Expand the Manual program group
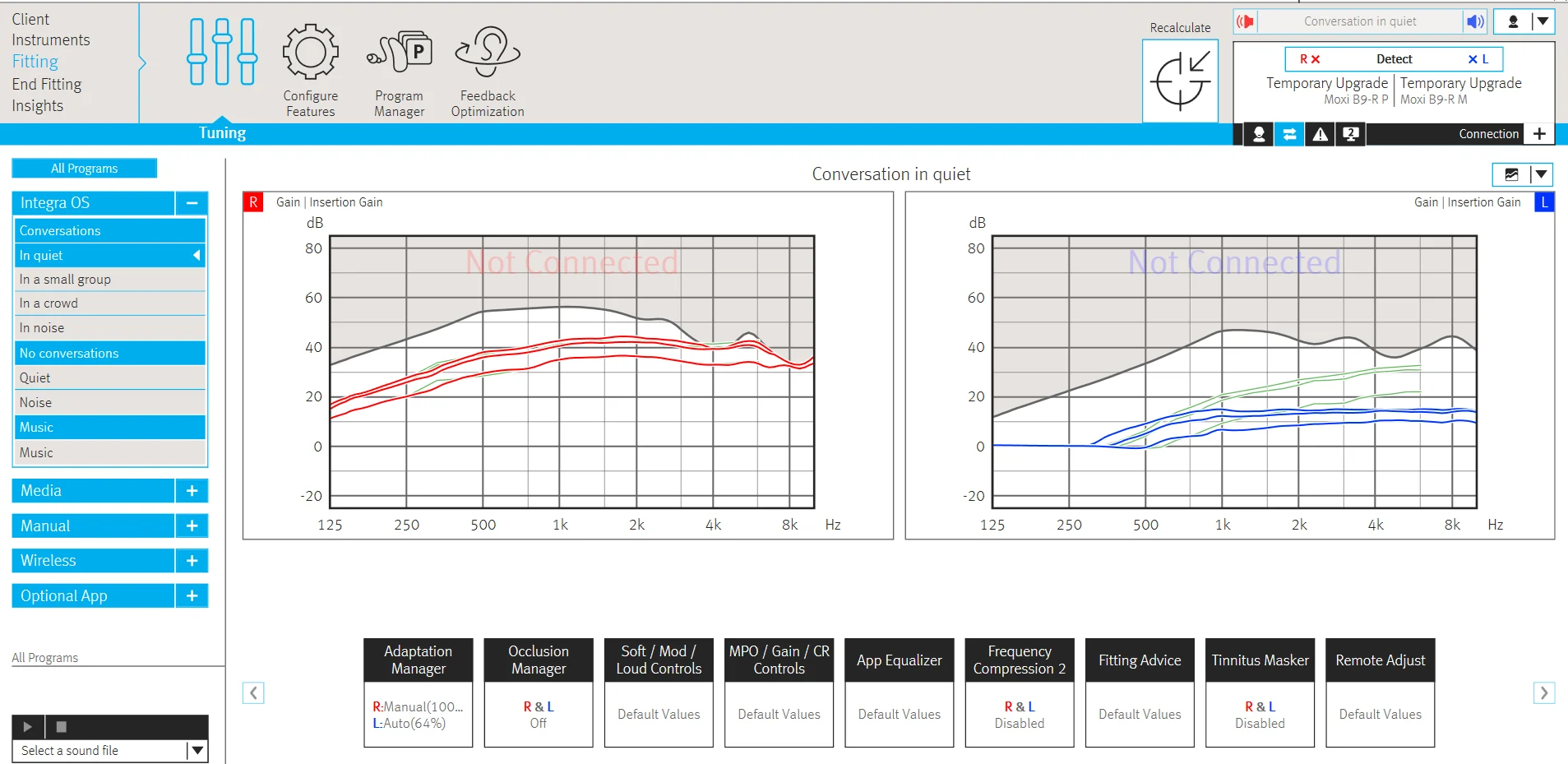 (192, 526)
